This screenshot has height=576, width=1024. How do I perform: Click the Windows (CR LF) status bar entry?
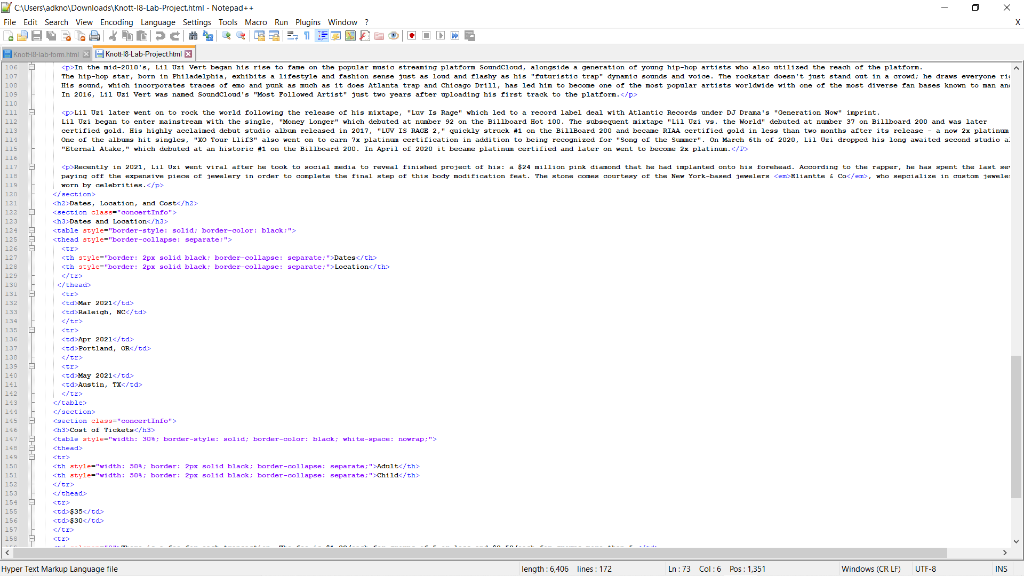tap(871, 569)
